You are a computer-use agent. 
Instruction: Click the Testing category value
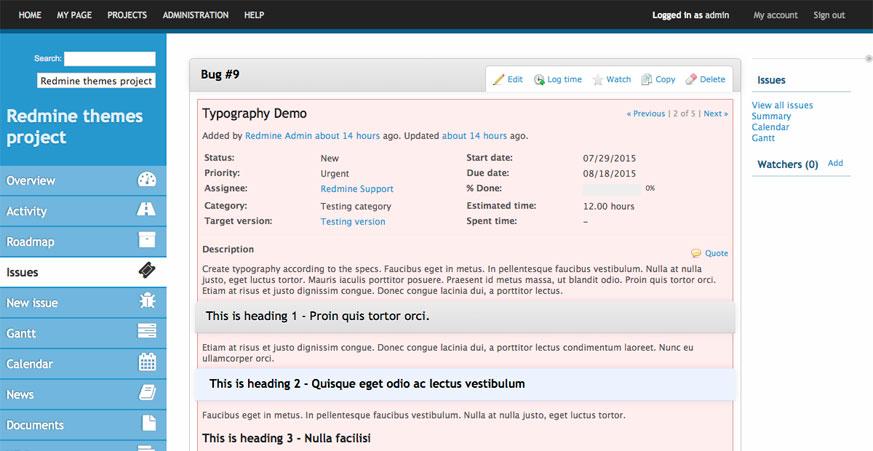(x=356, y=207)
